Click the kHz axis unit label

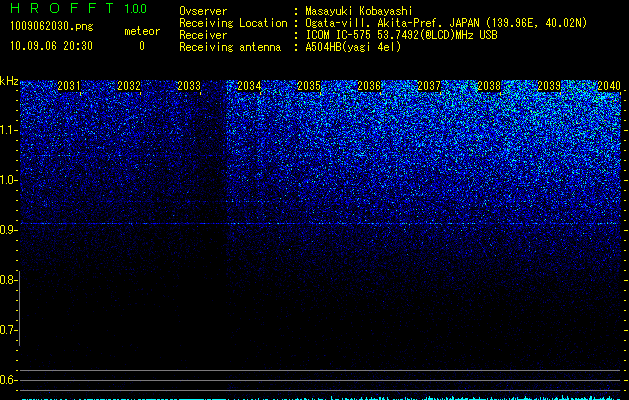9,81
